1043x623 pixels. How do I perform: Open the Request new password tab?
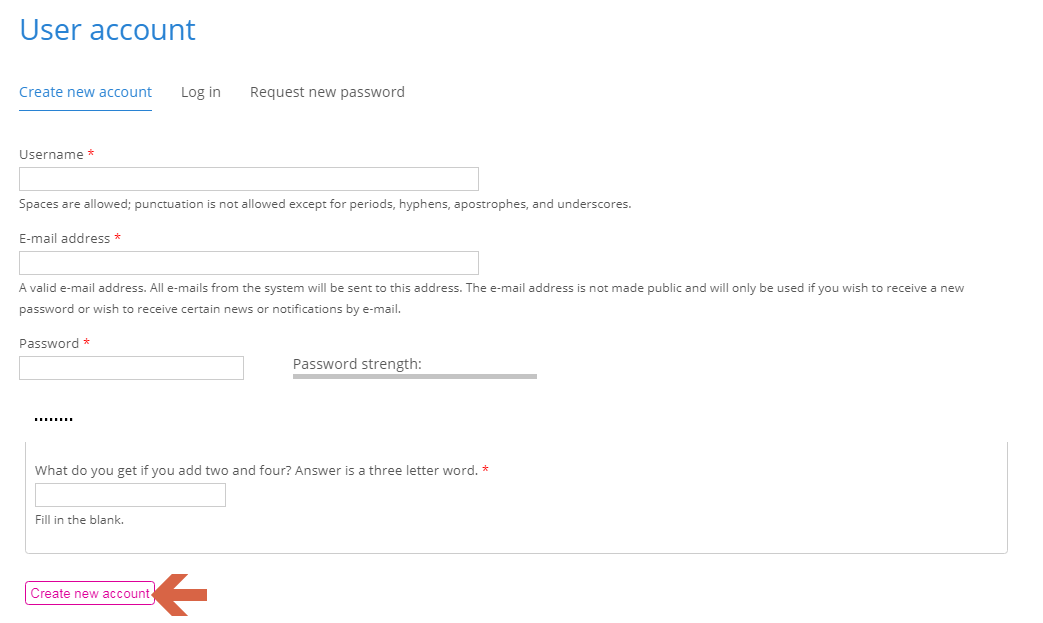[327, 92]
